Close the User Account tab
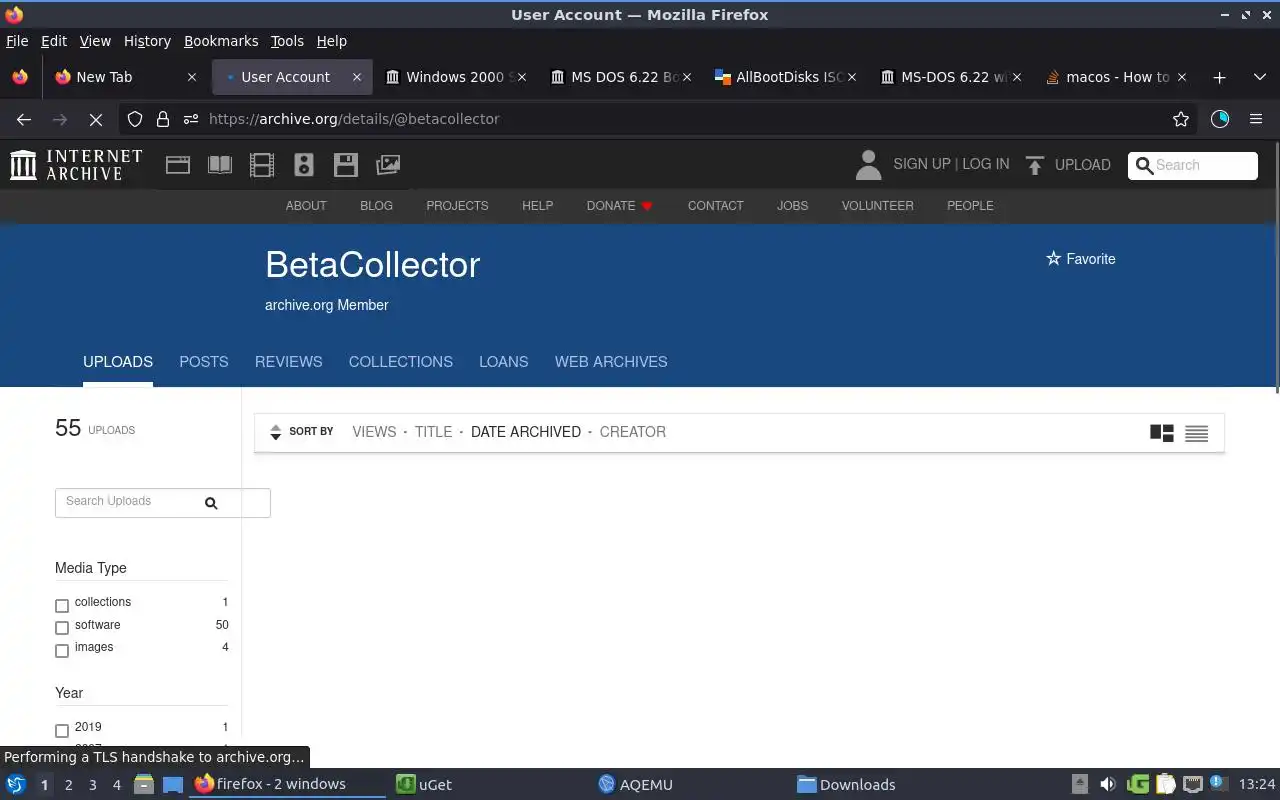1280x800 pixels. (x=356, y=77)
